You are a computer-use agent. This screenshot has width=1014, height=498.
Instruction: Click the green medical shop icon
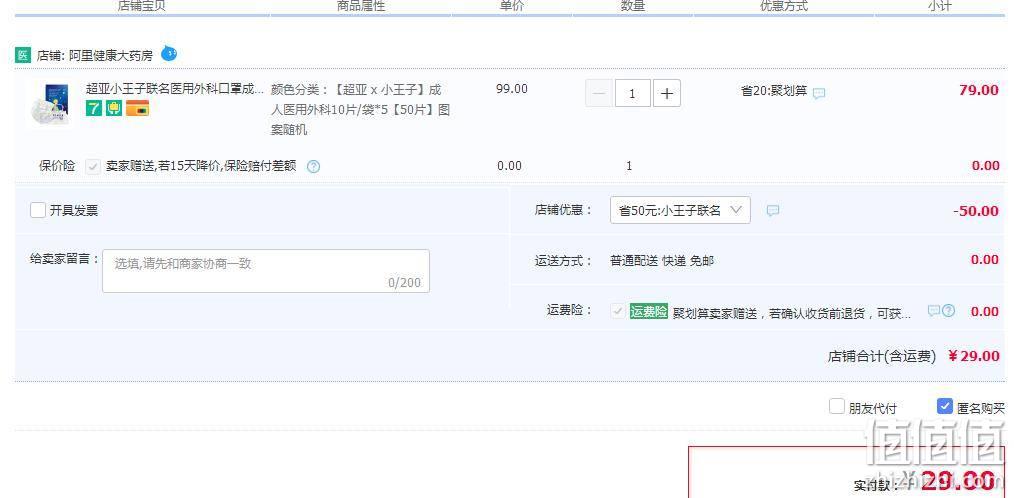[x=23, y=55]
